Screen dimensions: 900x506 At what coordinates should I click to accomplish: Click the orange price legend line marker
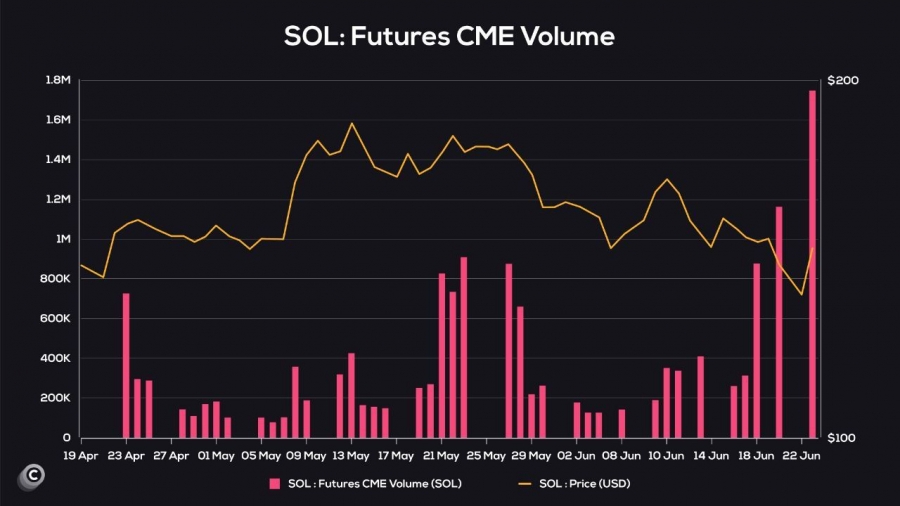[x=525, y=484]
